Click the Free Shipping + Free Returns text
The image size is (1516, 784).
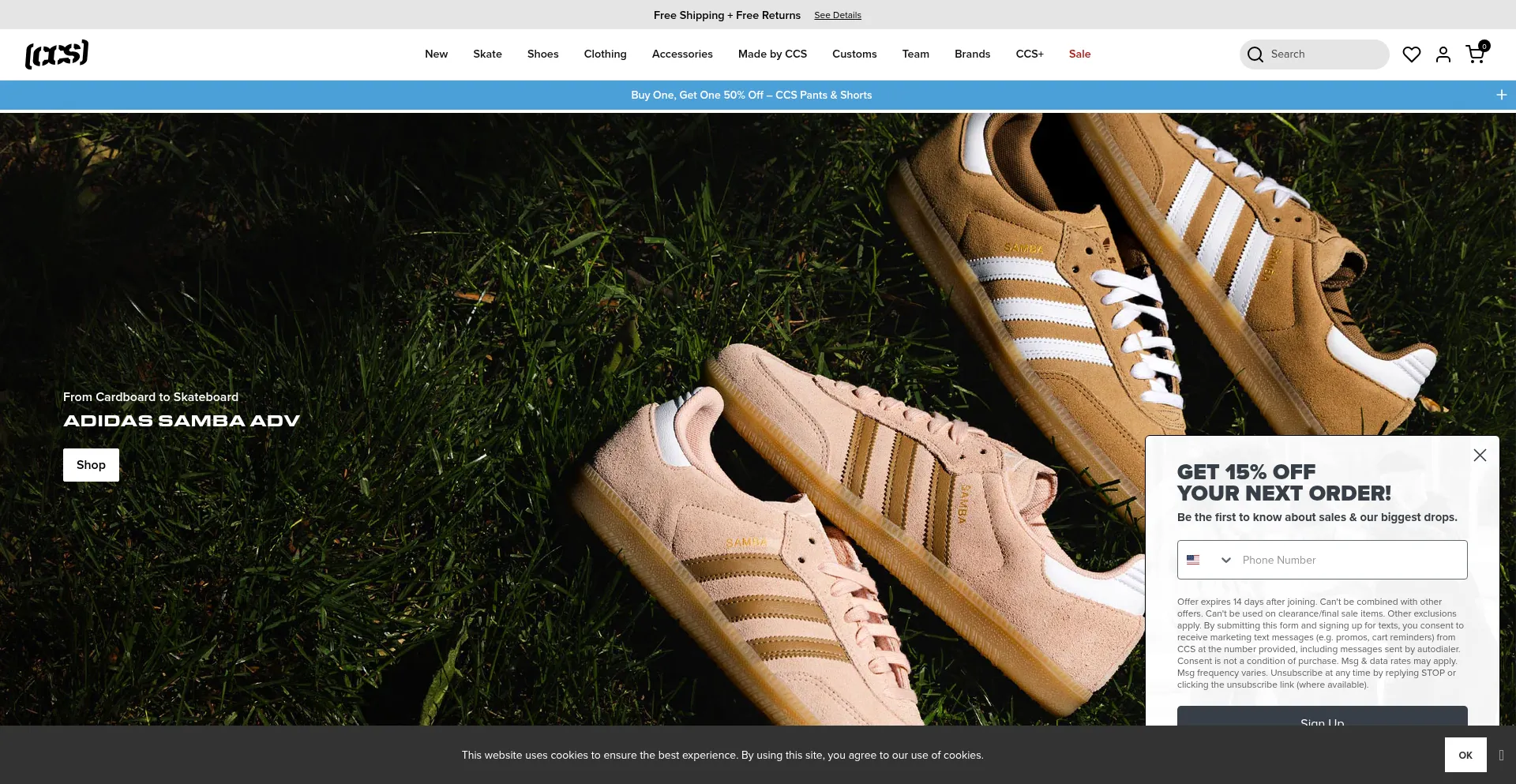(x=726, y=15)
